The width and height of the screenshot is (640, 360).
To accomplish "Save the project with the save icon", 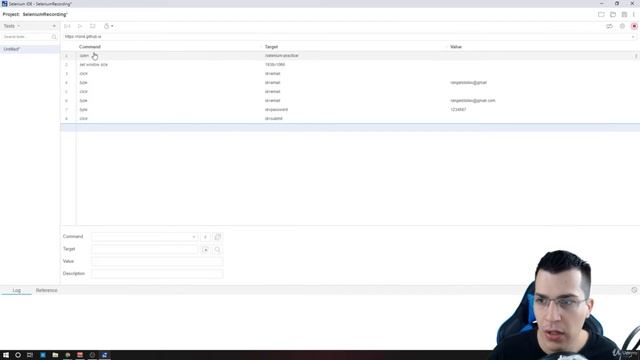I will click(624, 14).
